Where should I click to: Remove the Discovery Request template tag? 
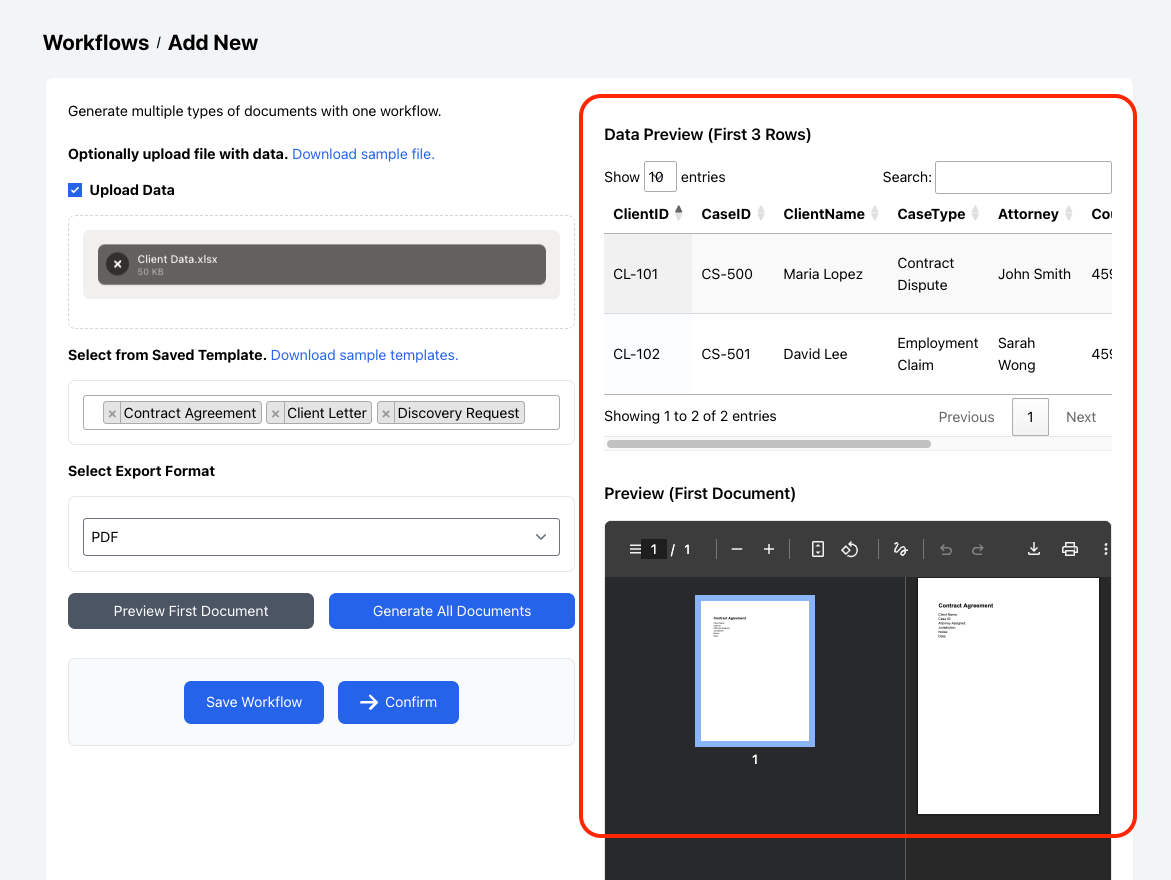click(386, 413)
